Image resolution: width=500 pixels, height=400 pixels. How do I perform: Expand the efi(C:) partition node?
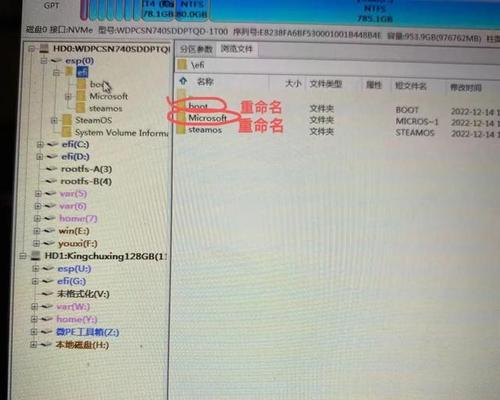40,144
